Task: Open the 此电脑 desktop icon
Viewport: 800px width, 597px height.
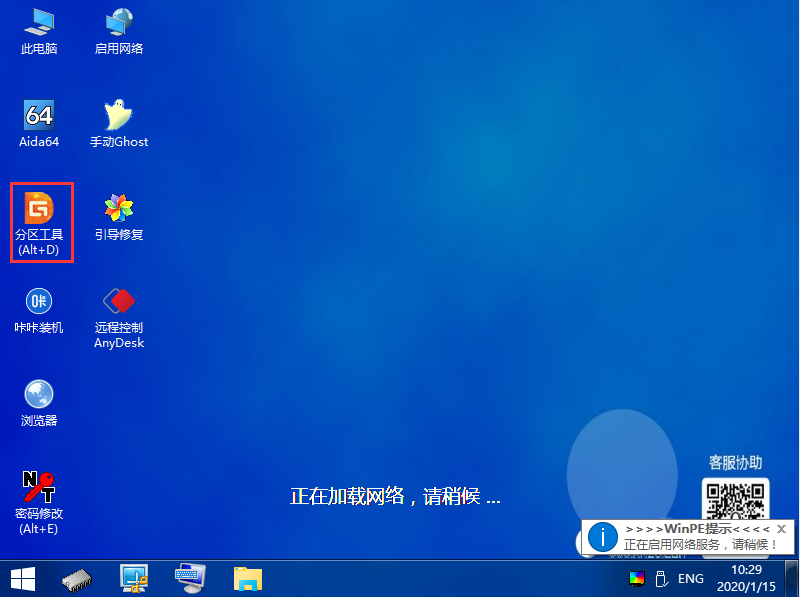Action: click(x=39, y=32)
